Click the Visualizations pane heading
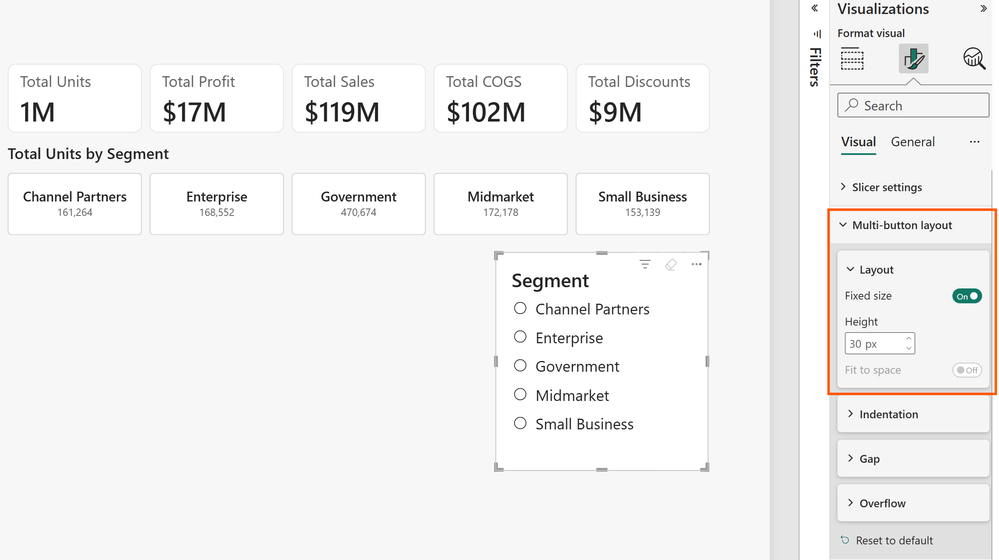 [x=882, y=9]
